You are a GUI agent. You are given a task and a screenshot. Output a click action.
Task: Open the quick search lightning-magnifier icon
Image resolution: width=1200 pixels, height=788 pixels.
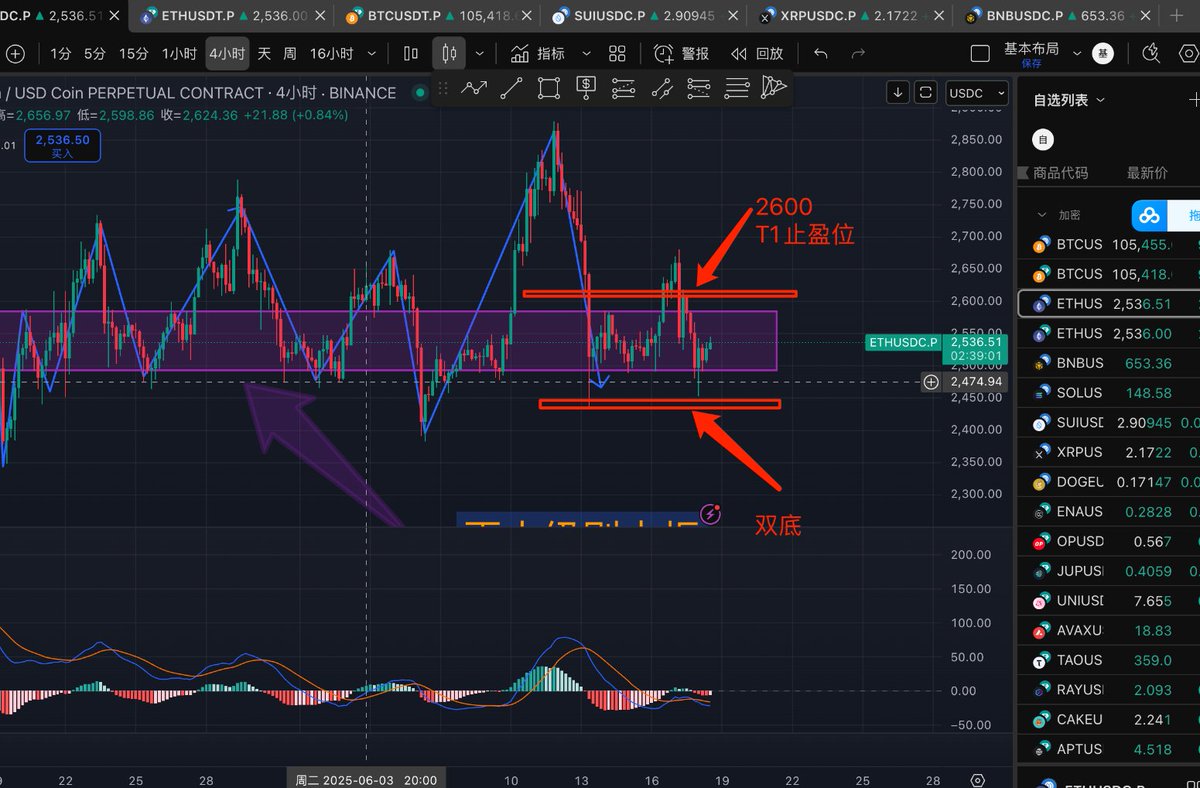(1151, 54)
